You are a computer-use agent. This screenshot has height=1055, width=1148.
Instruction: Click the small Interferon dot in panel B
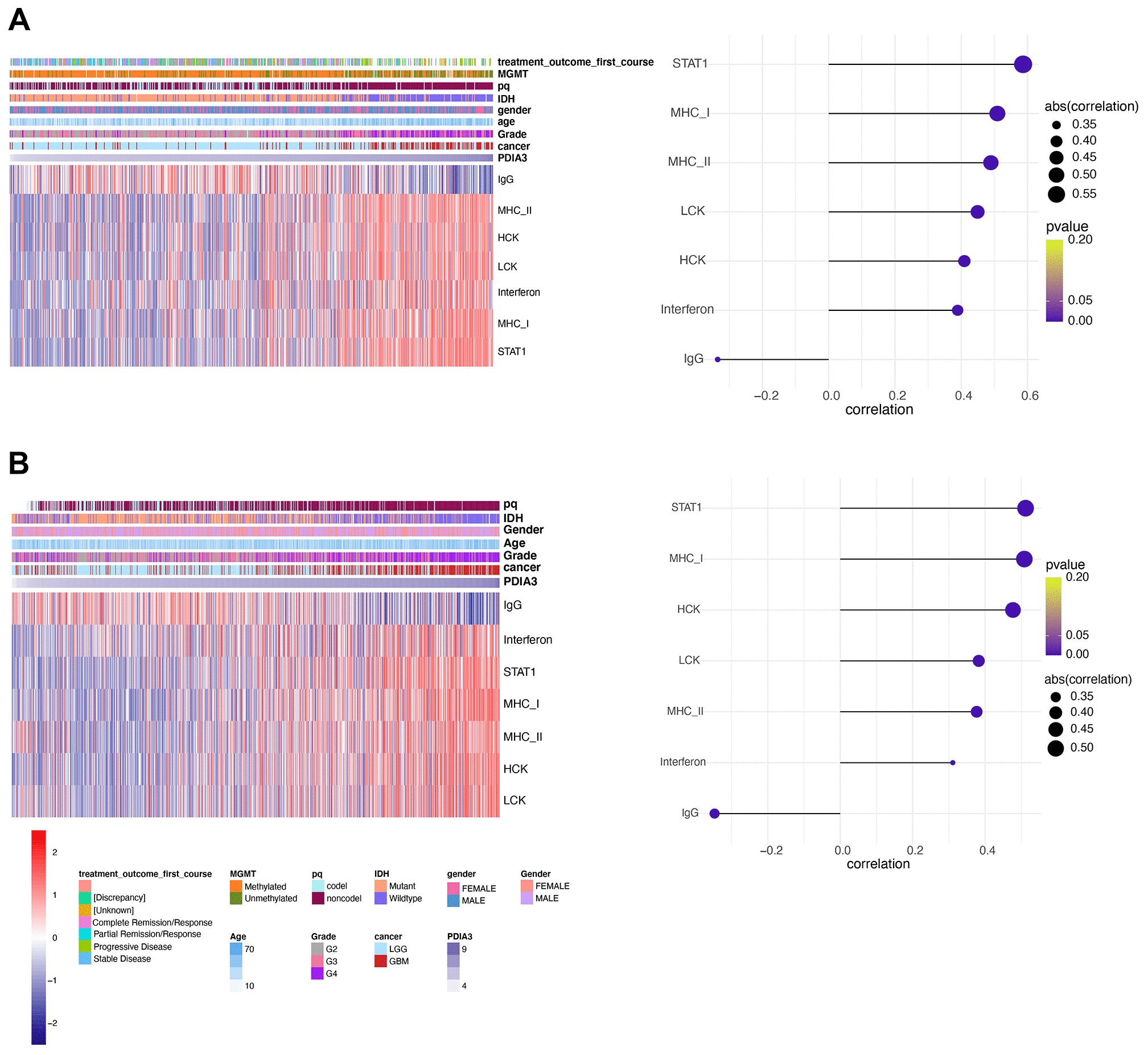click(953, 763)
